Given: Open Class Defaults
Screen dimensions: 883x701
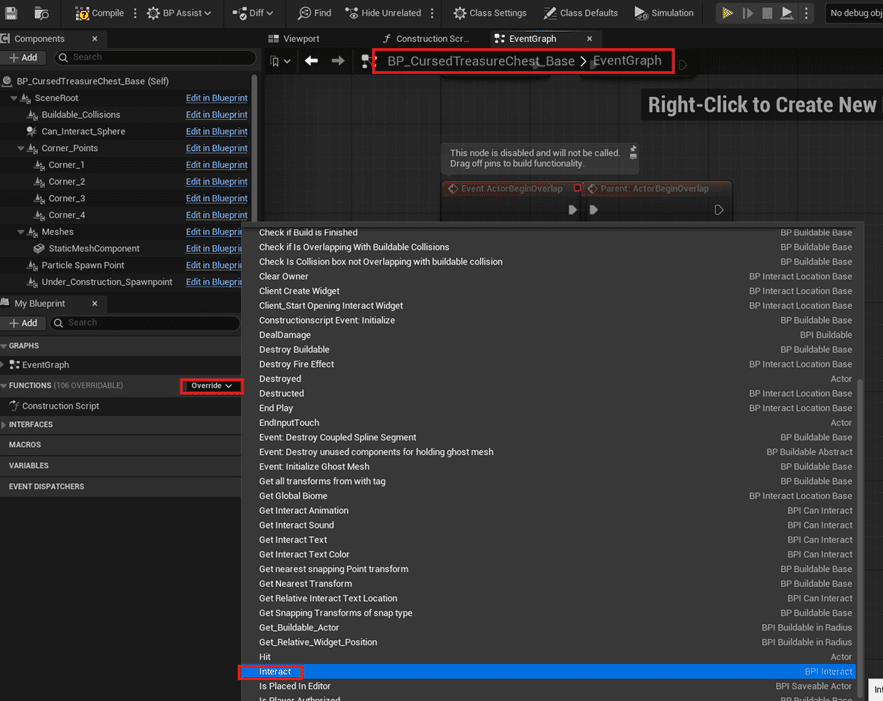Looking at the screenshot, I should click(581, 12).
